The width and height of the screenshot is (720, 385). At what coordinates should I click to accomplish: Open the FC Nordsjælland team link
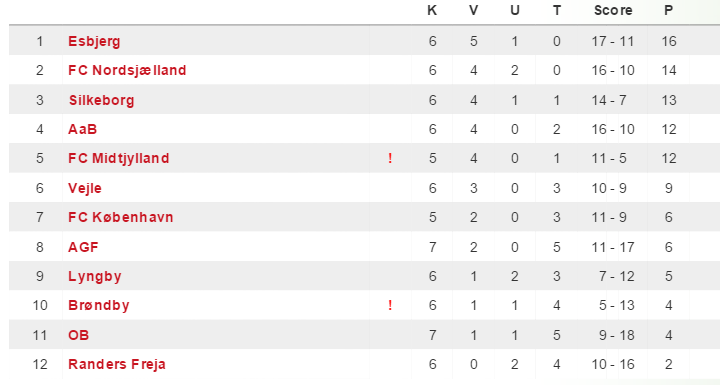pyautogui.click(x=127, y=70)
